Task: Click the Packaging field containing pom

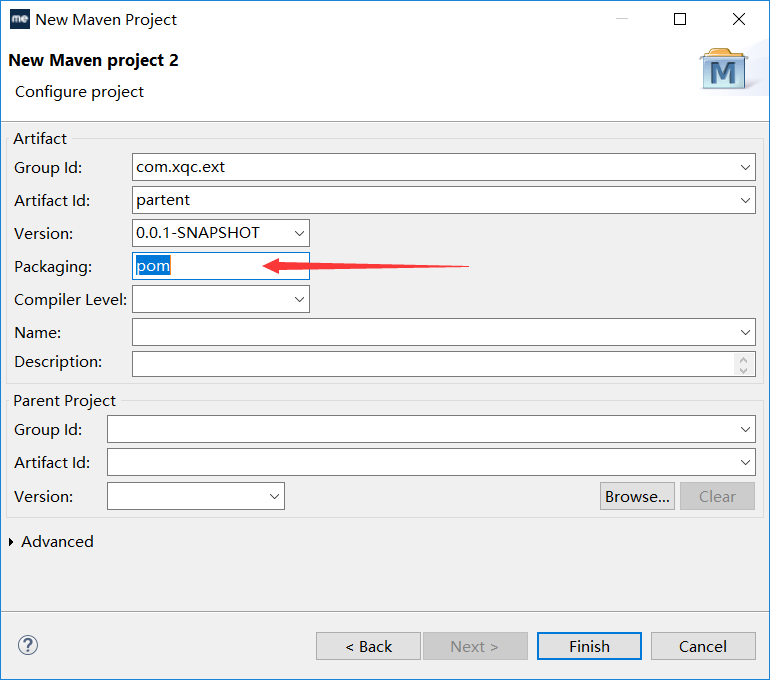Action: (x=221, y=266)
